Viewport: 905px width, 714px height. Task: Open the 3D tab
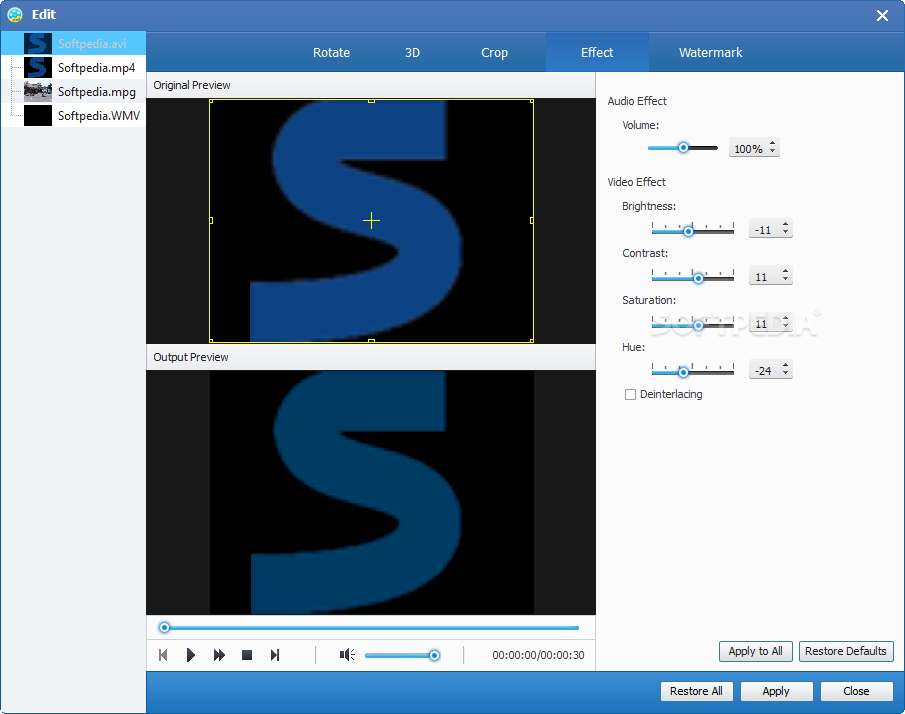(412, 53)
